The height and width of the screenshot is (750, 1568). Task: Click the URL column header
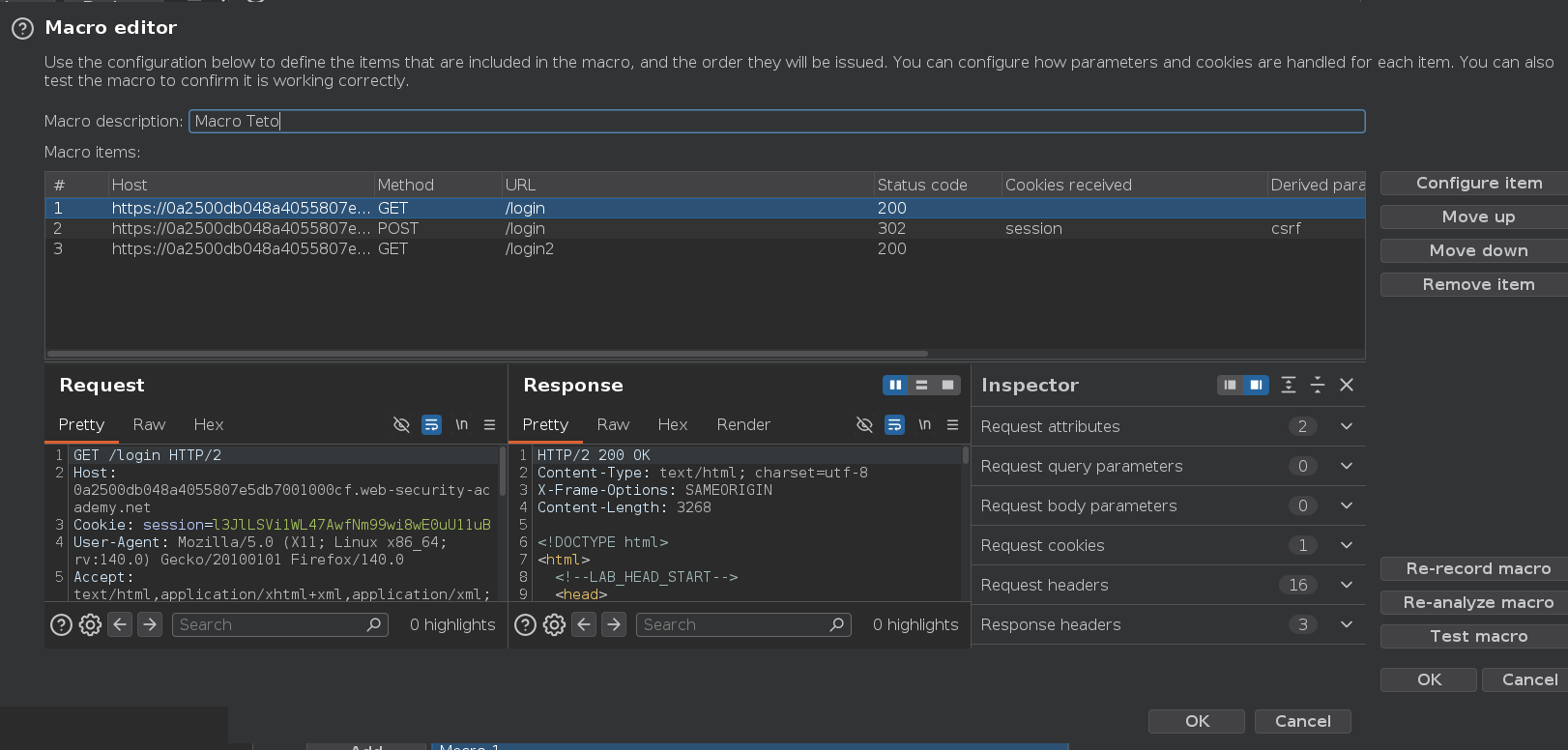[687, 186]
